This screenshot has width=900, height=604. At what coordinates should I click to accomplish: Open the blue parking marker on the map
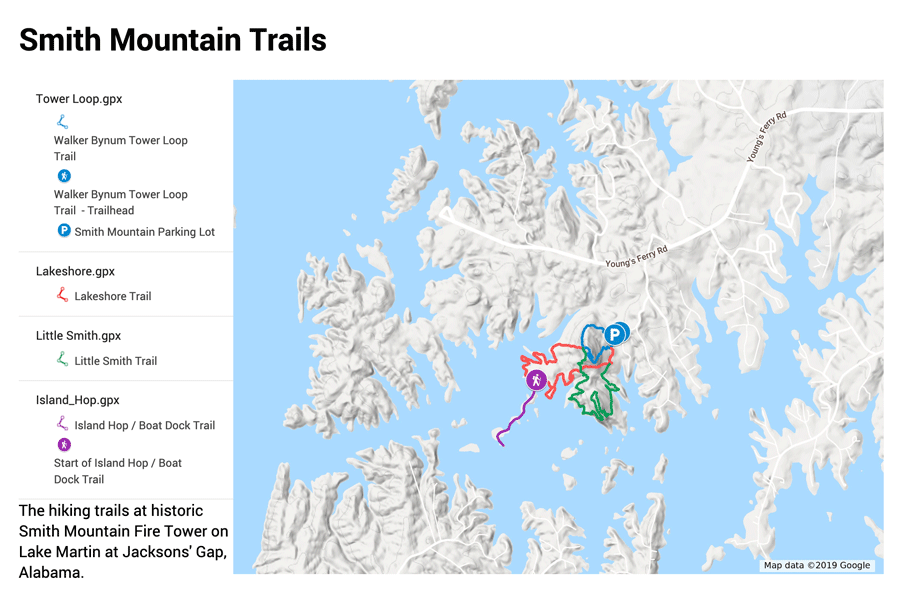pos(614,334)
